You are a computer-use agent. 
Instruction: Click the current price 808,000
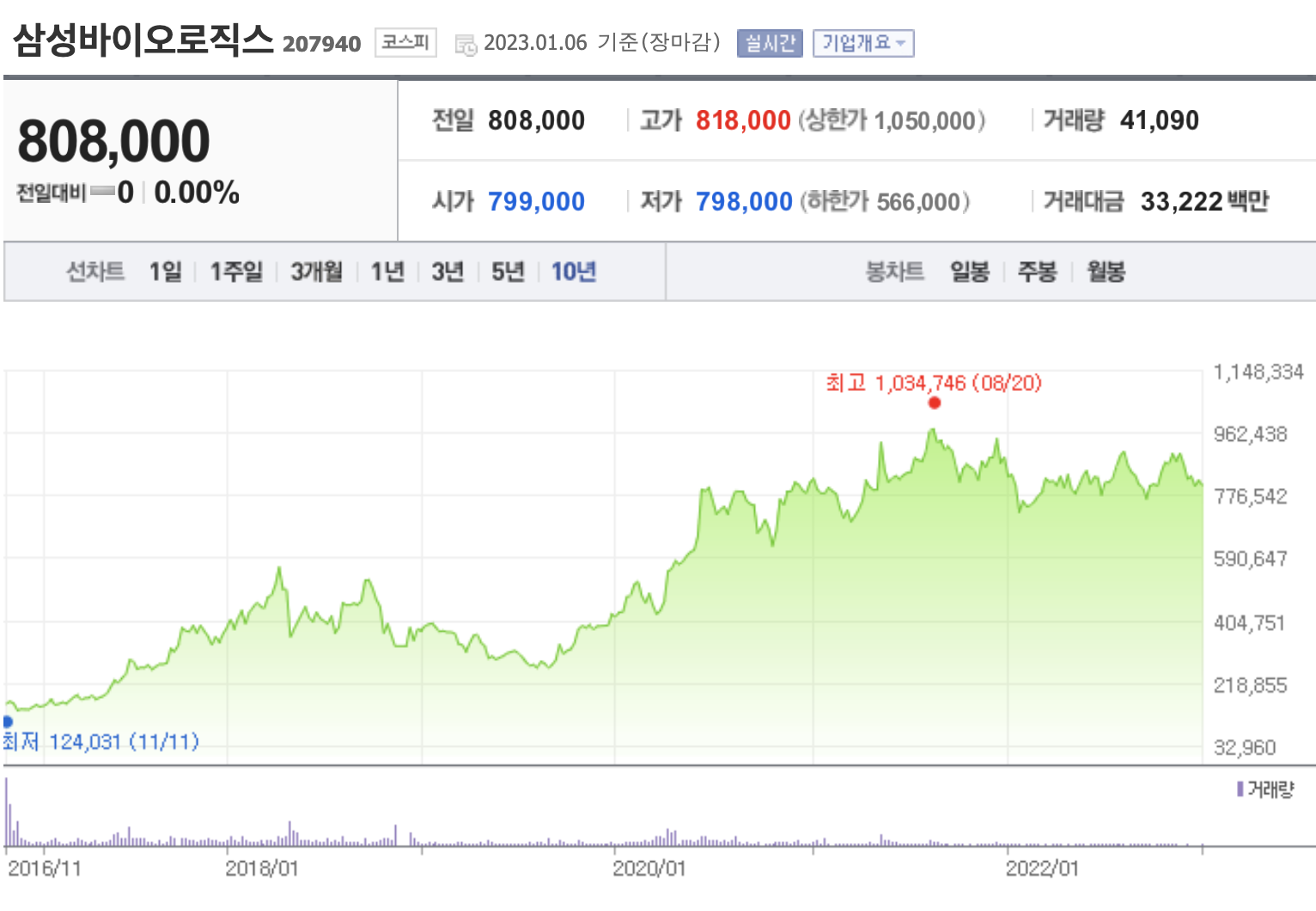[113, 141]
